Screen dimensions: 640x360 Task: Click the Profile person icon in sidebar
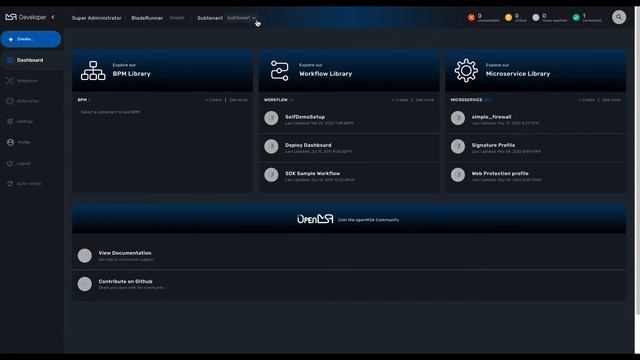[10, 142]
